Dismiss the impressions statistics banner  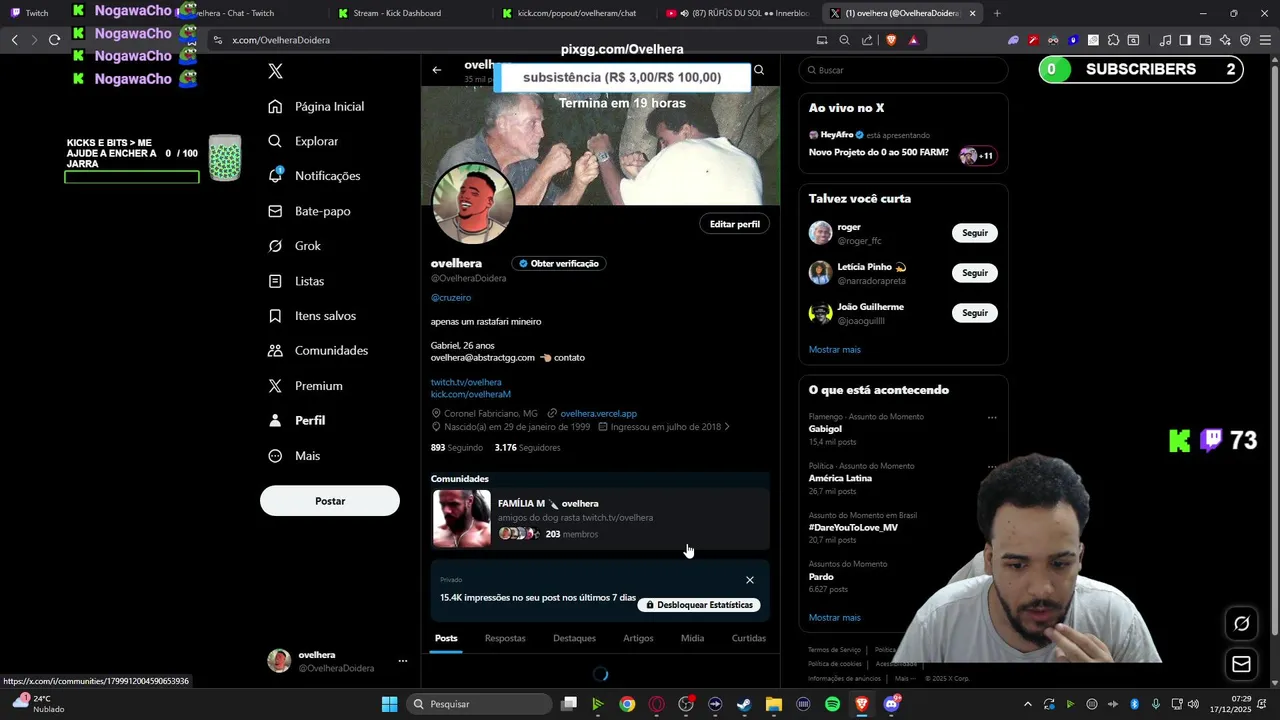750,580
